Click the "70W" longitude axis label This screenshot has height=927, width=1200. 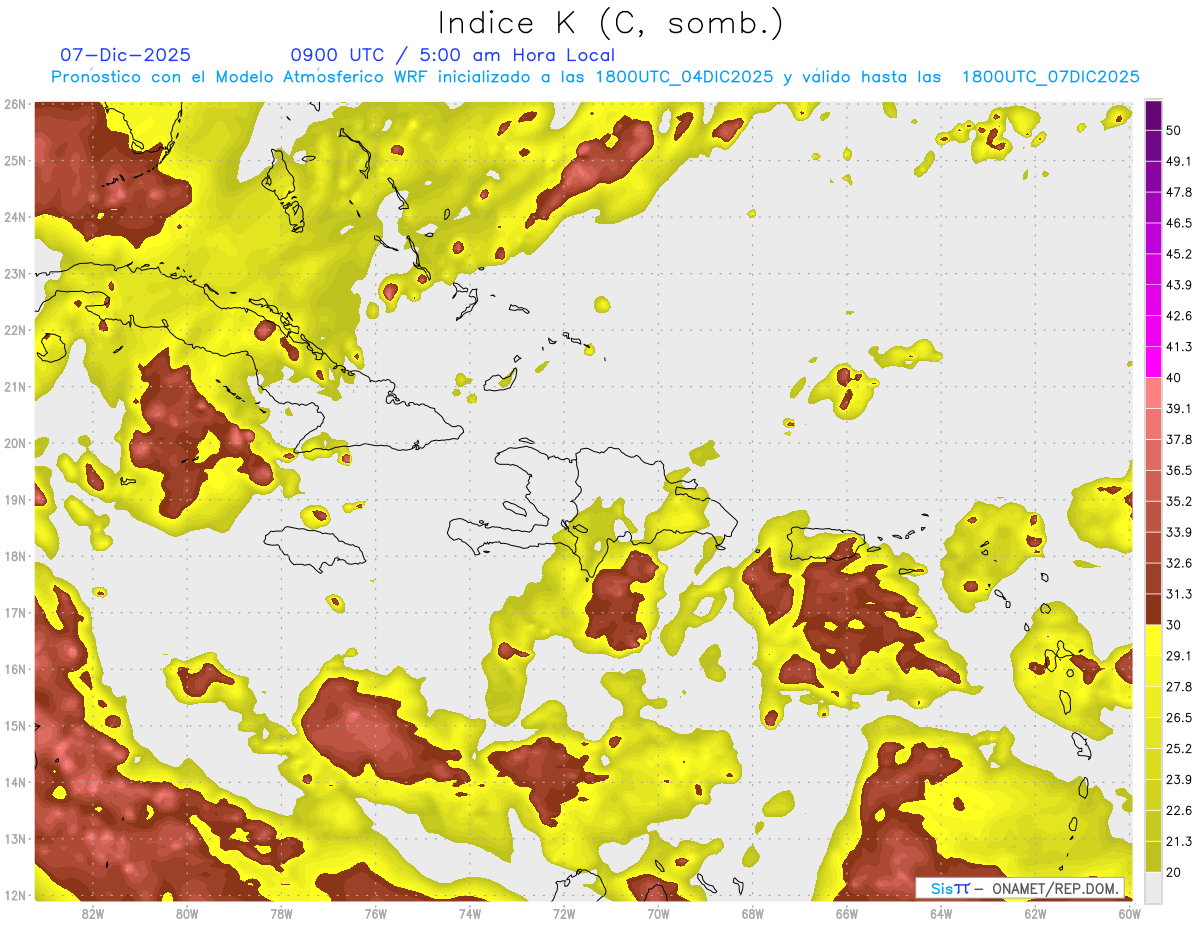pos(658,913)
